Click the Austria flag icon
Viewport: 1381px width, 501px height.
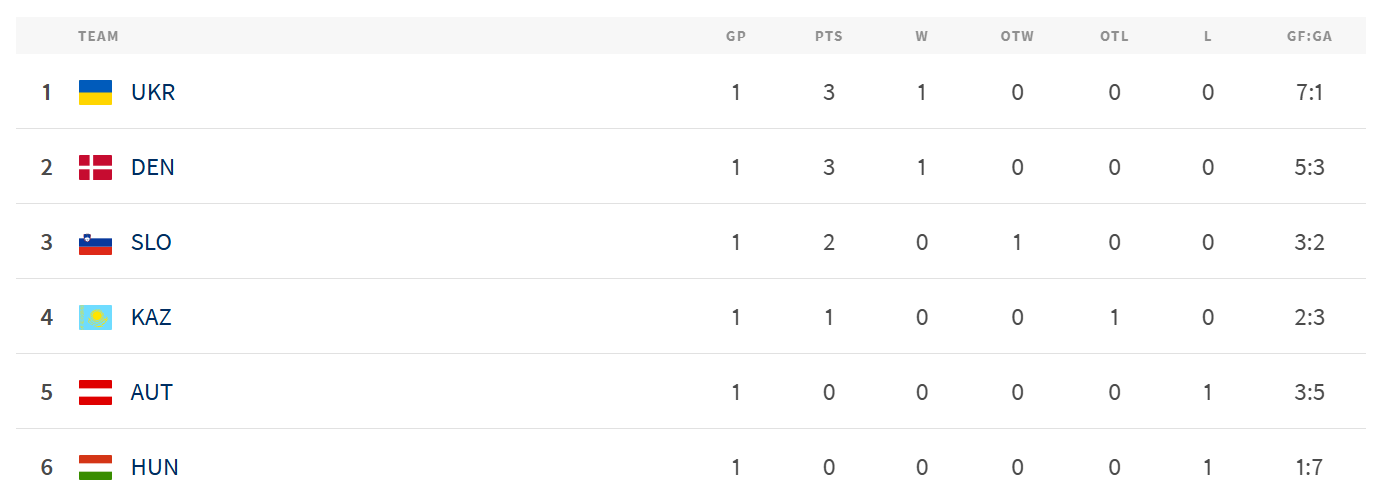pos(95,393)
